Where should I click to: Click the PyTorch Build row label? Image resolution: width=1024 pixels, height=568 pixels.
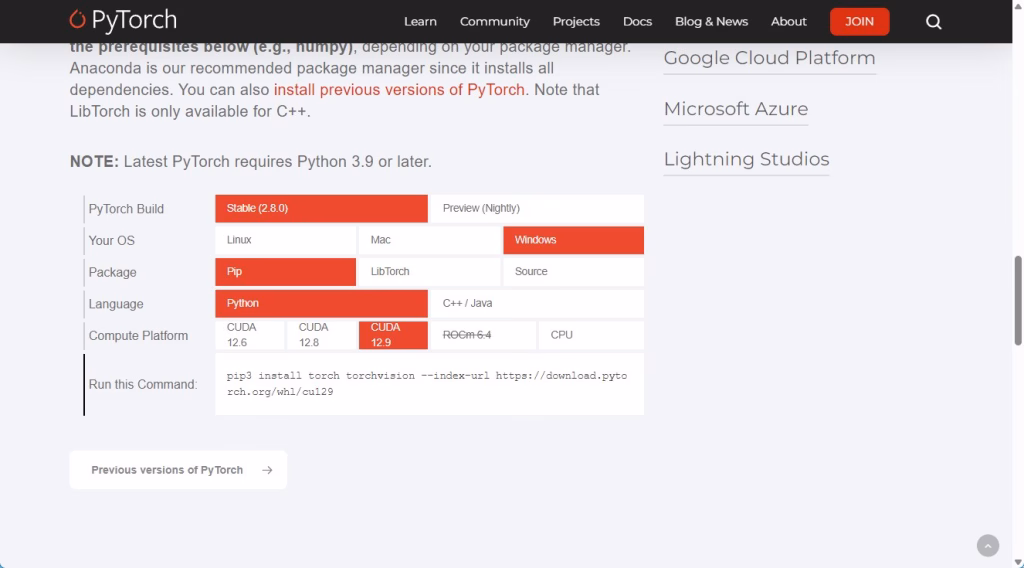click(126, 209)
